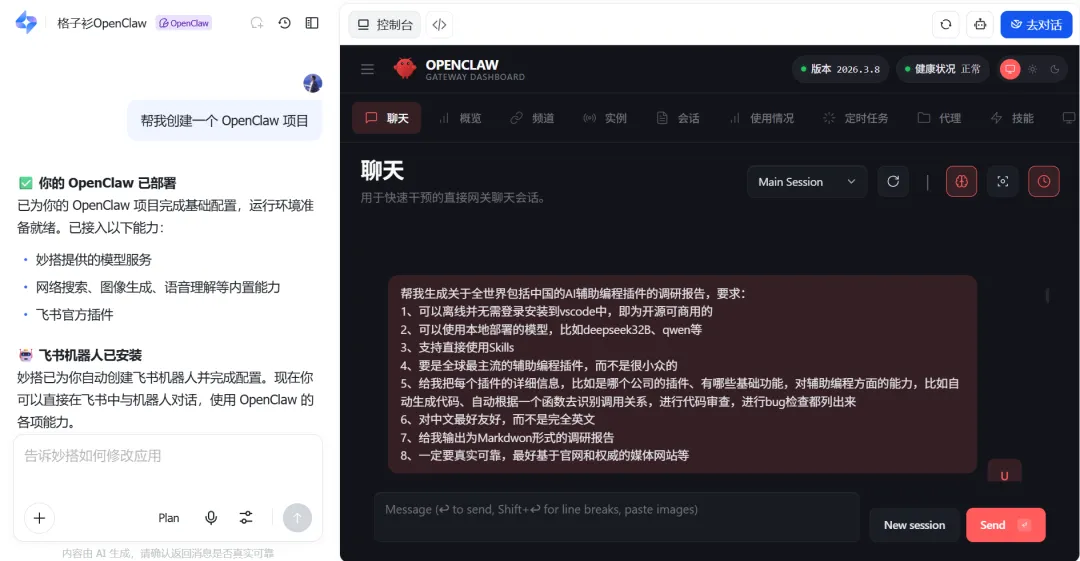Open the 代理 agents tab
This screenshot has height=561, width=1080.
[x=939, y=118]
